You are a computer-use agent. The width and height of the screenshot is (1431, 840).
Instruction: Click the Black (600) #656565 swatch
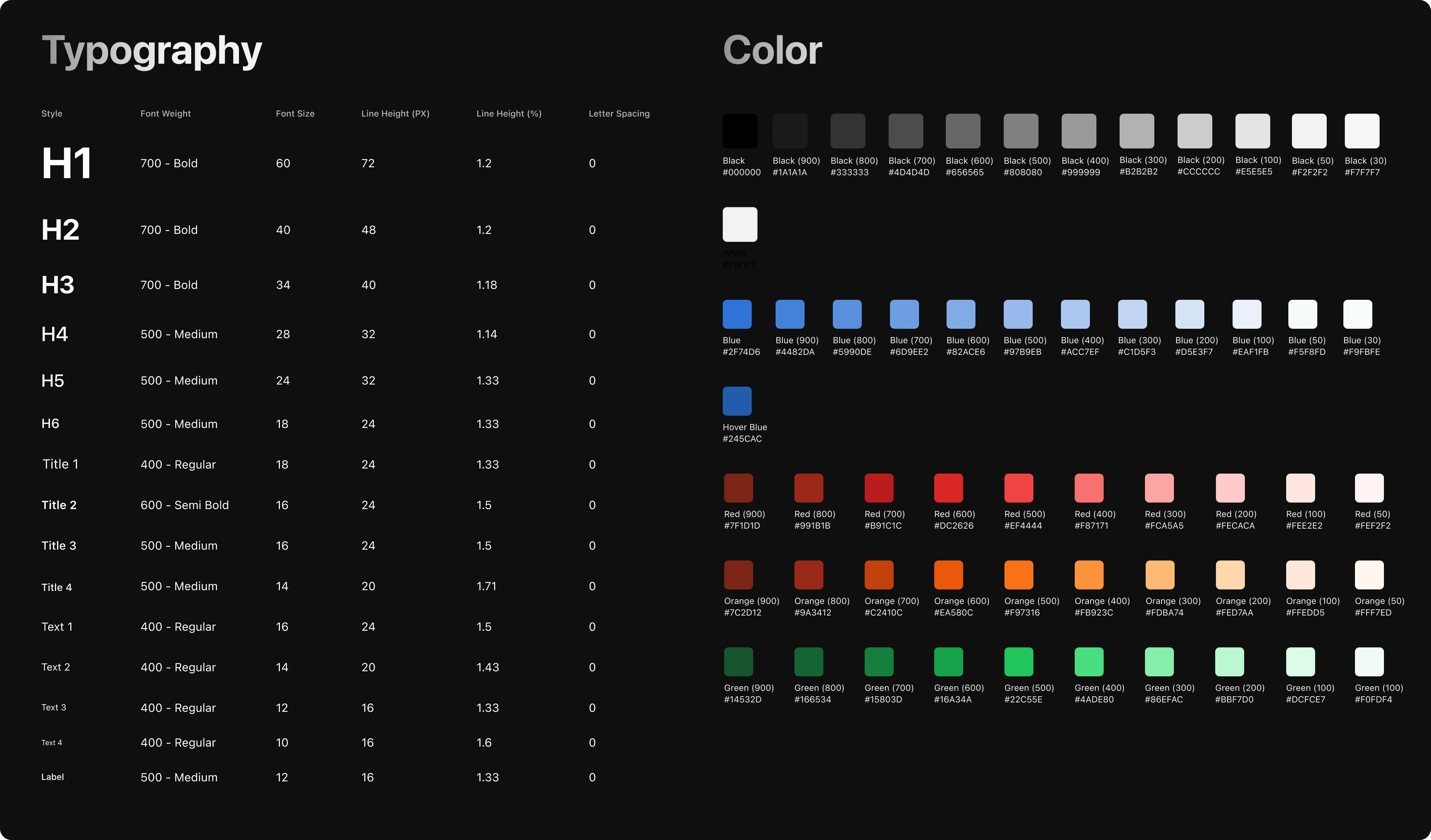(963, 131)
